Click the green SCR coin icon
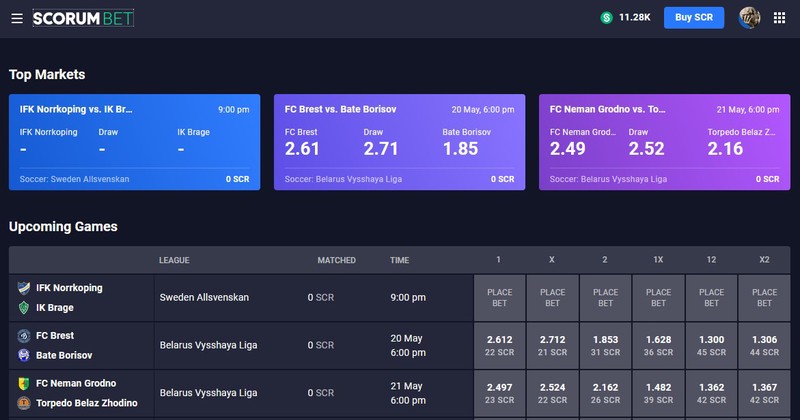 click(606, 18)
